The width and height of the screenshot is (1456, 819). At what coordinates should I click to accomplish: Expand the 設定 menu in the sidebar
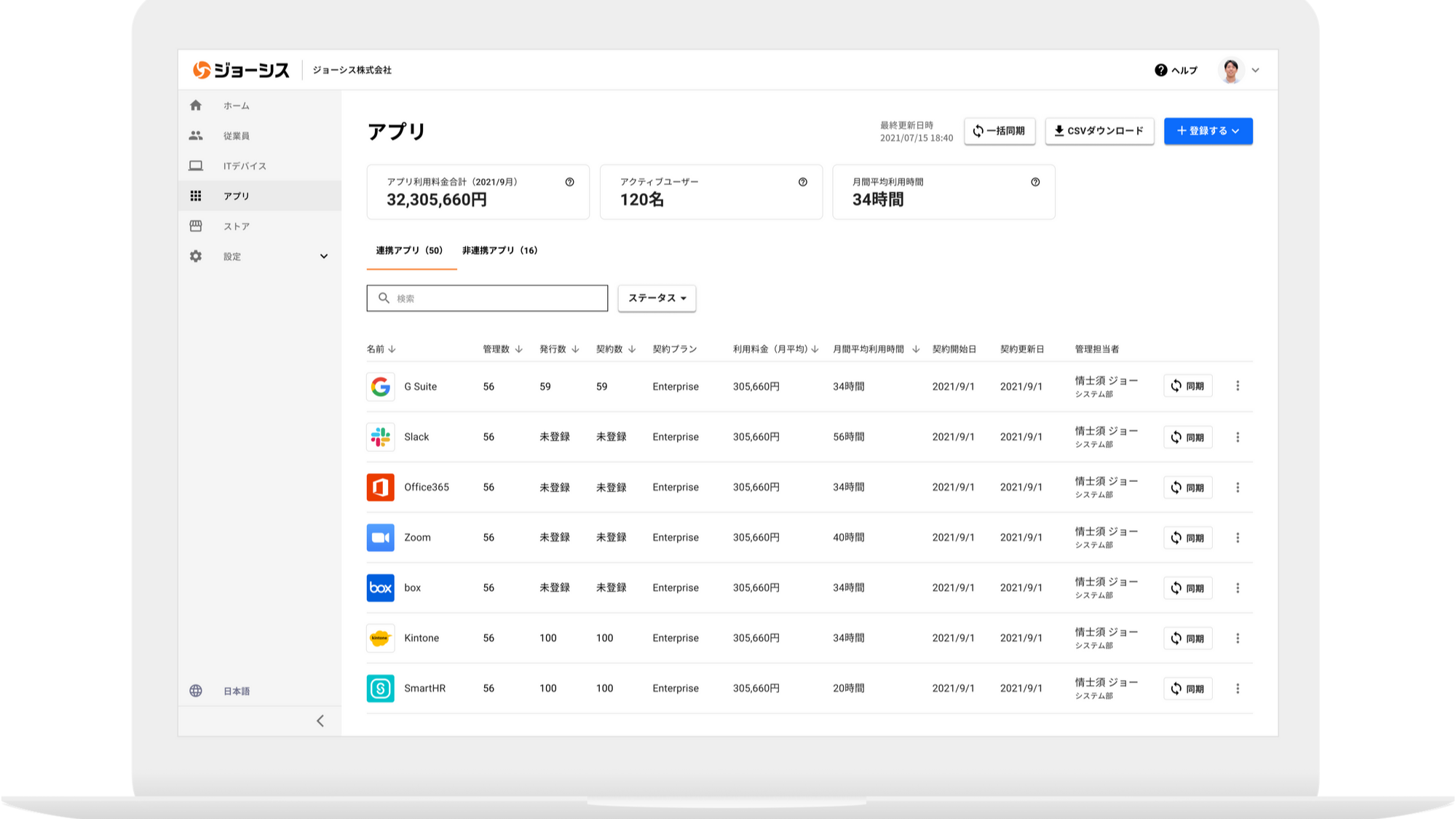(324, 256)
